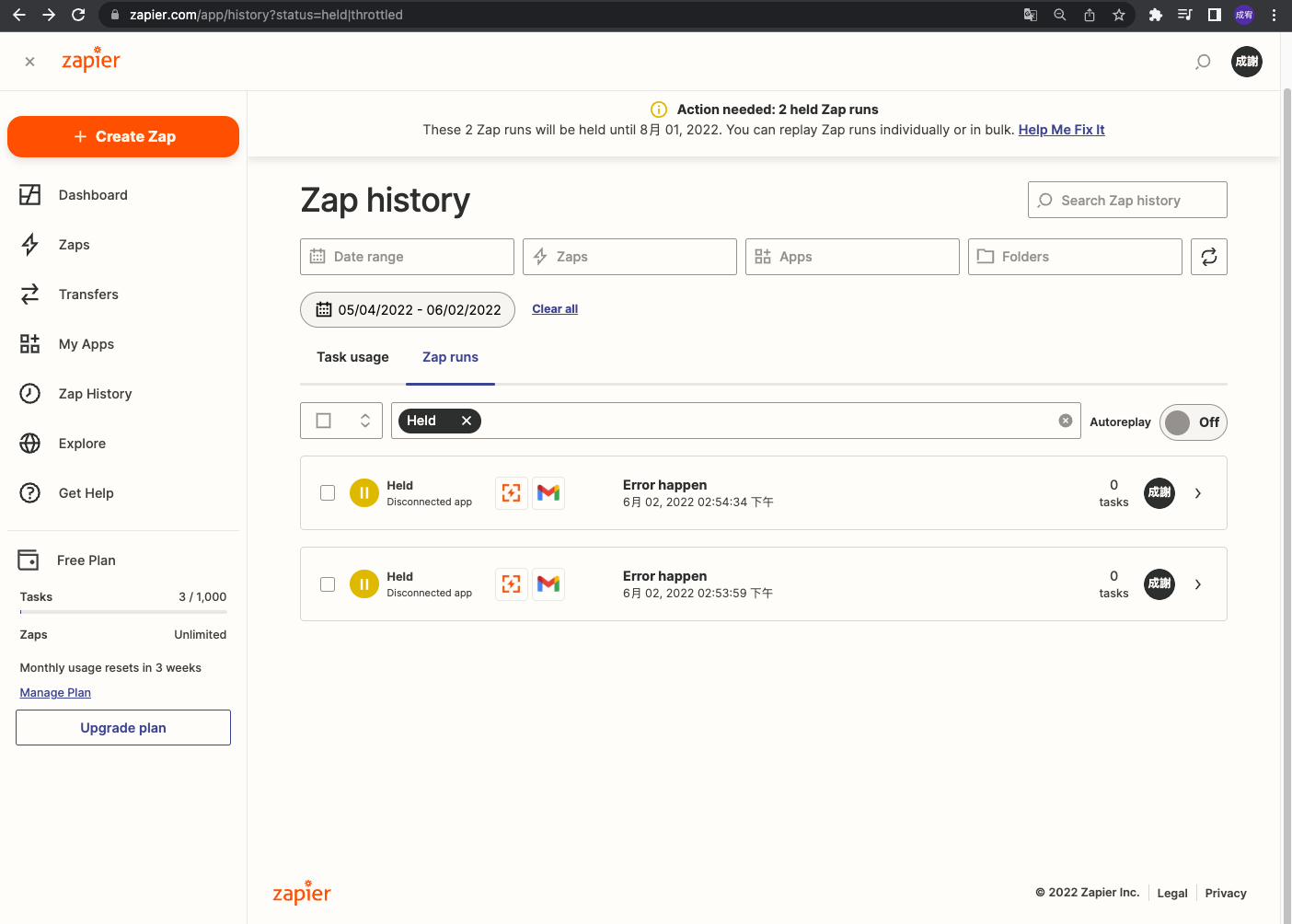This screenshot has width=1292, height=924.
Task: Toggle the Autoreplay switch
Action: coord(1194,422)
